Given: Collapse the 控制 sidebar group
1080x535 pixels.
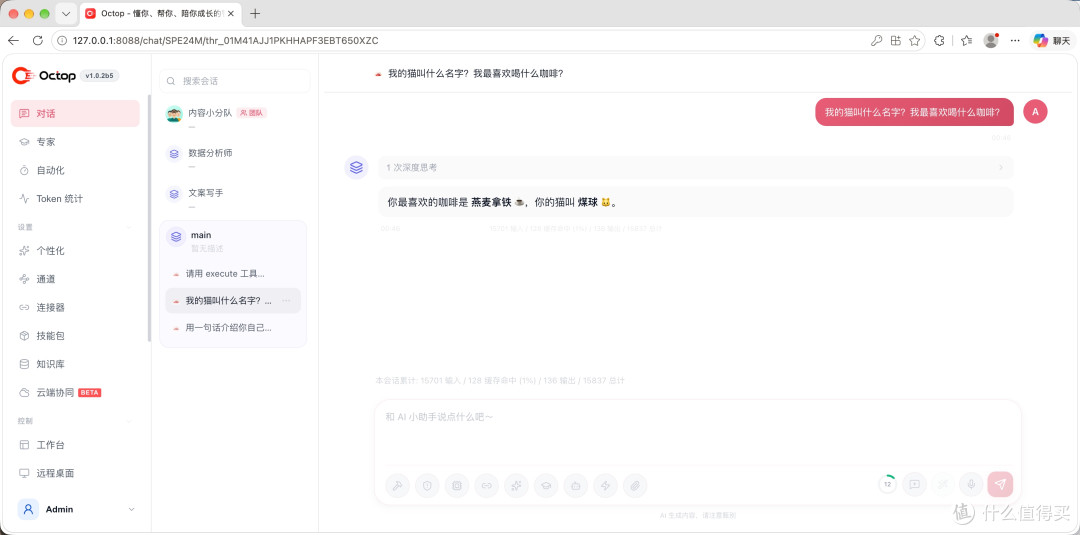Looking at the screenshot, I should [129, 421].
